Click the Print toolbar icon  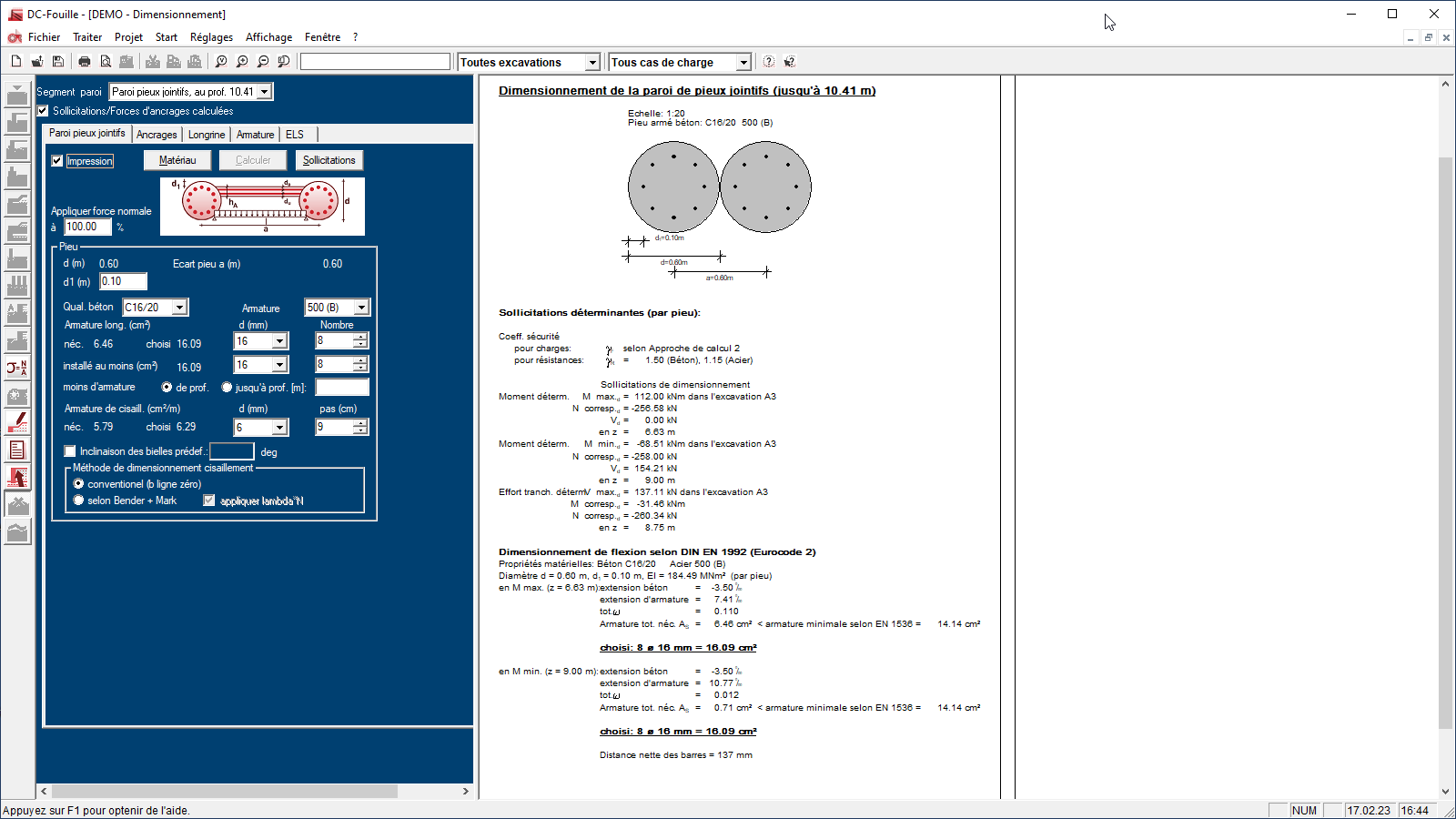[x=85, y=62]
